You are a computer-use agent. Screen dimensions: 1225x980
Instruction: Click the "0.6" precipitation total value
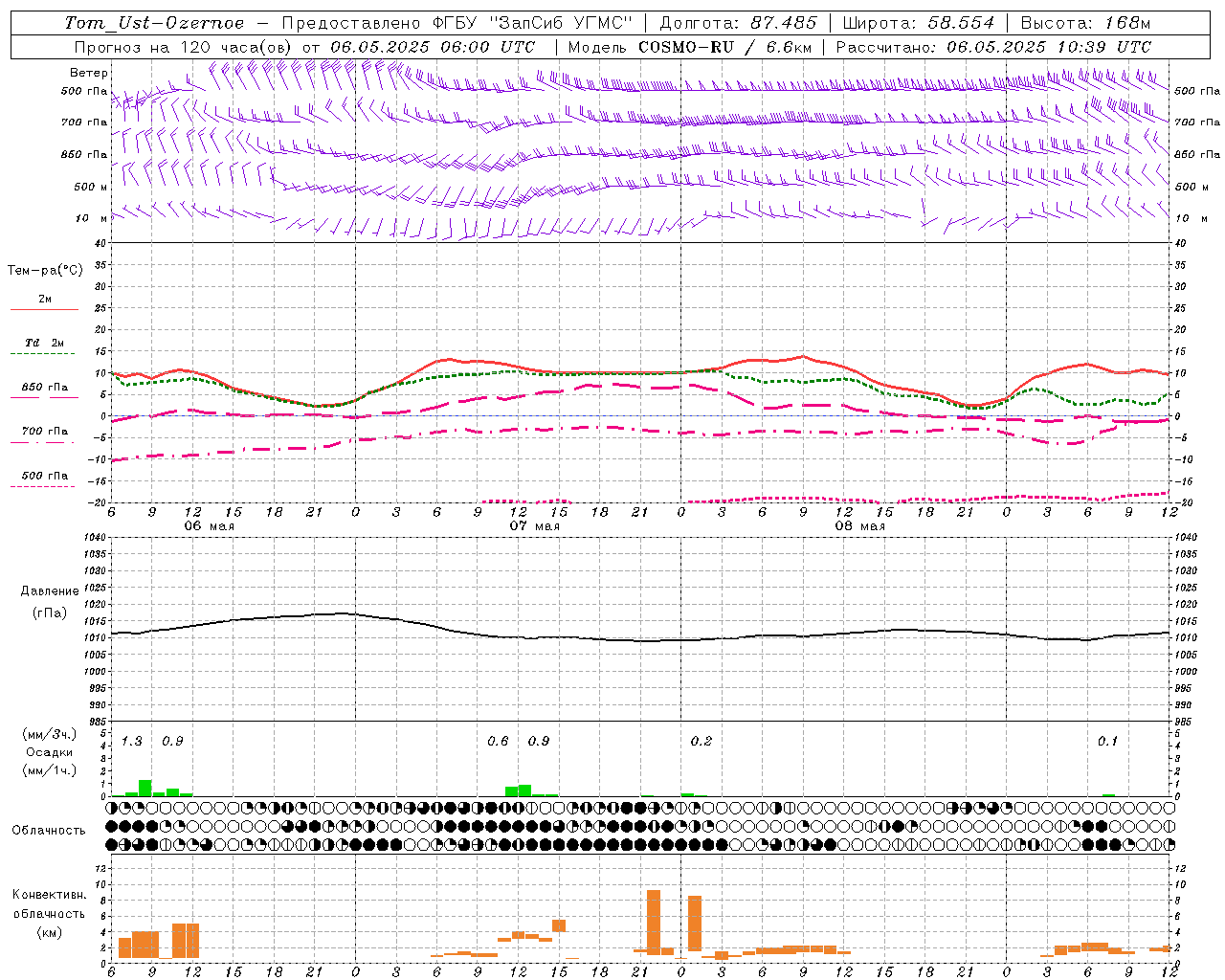[x=498, y=741]
